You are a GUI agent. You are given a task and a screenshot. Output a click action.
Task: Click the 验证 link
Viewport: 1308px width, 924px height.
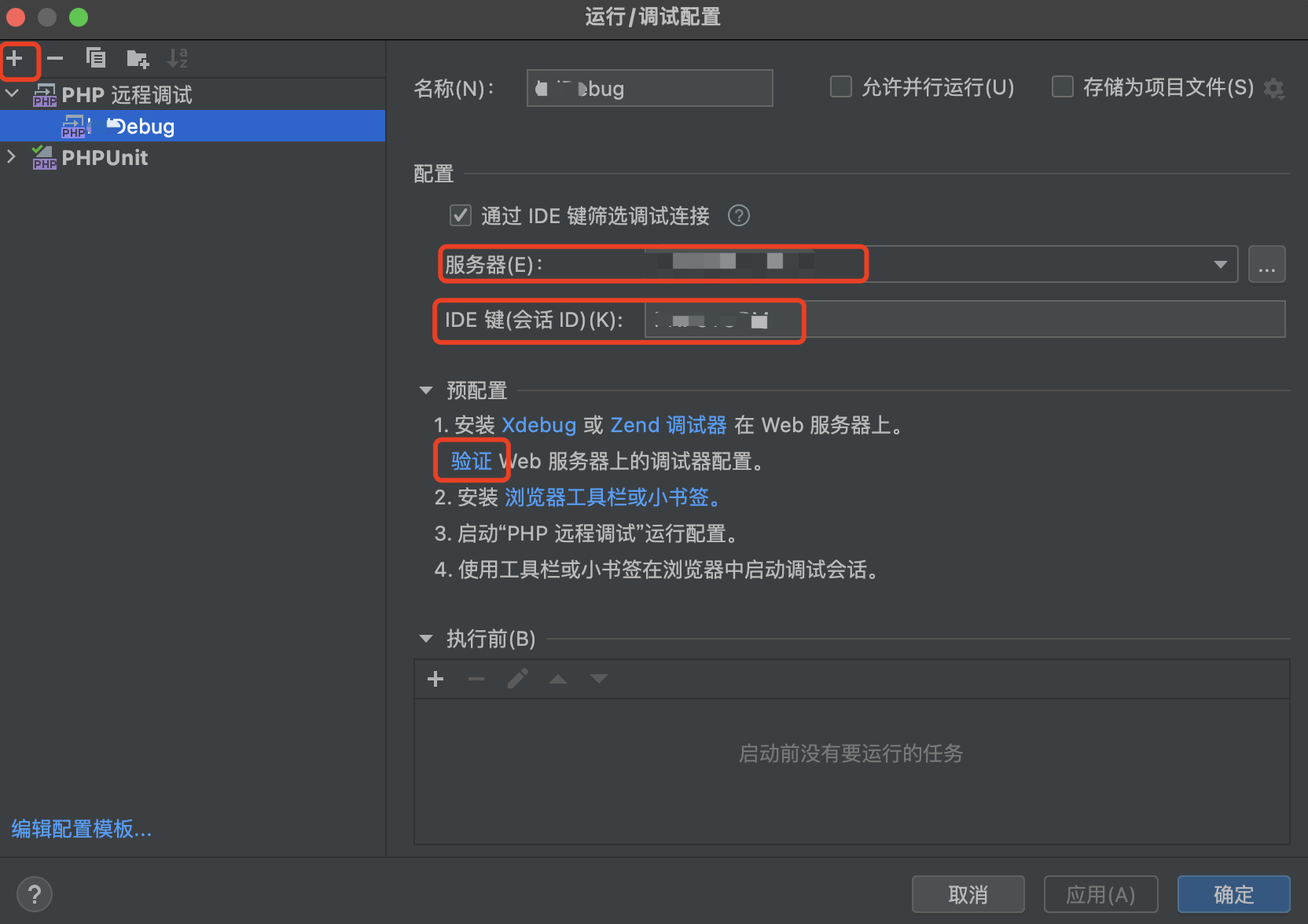471,461
